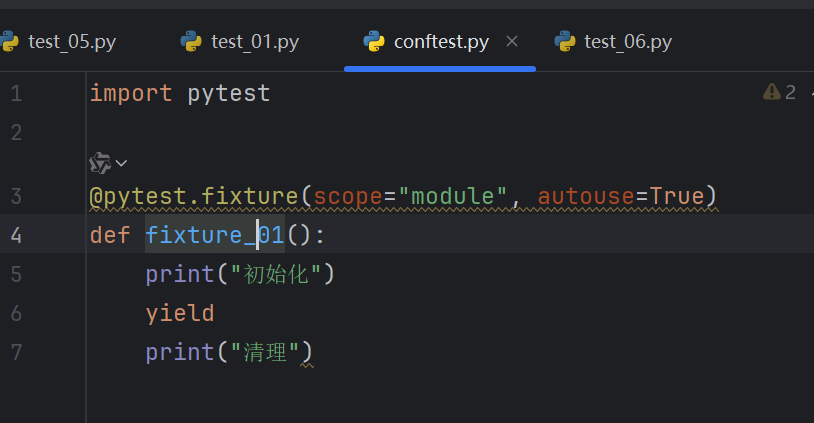Switch to the test_05.py tab

[x=72, y=42]
